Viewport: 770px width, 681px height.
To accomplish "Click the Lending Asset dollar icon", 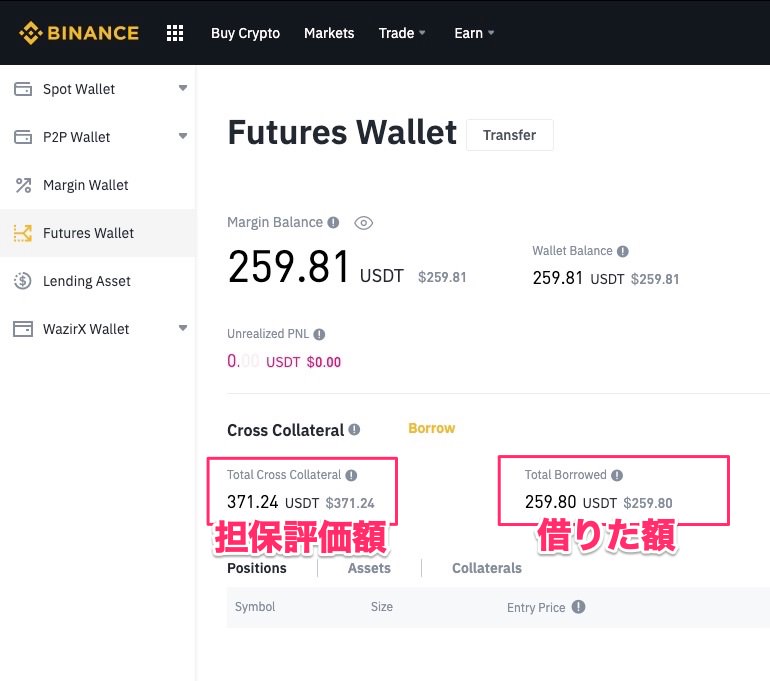I will coord(23,281).
